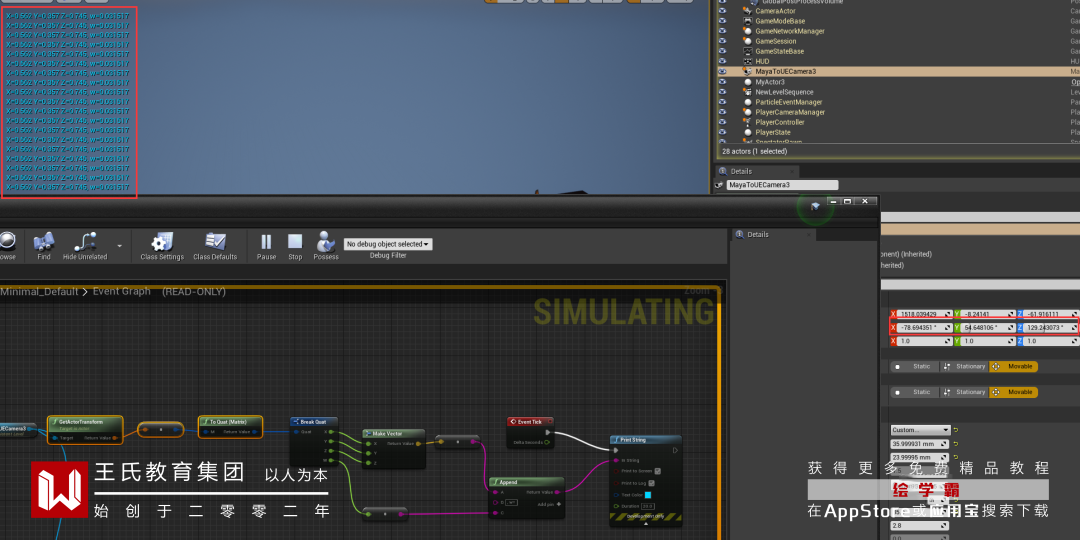Click Event Graph breadcrumb
This screenshot has height=540, width=1080.
[x=122, y=291]
